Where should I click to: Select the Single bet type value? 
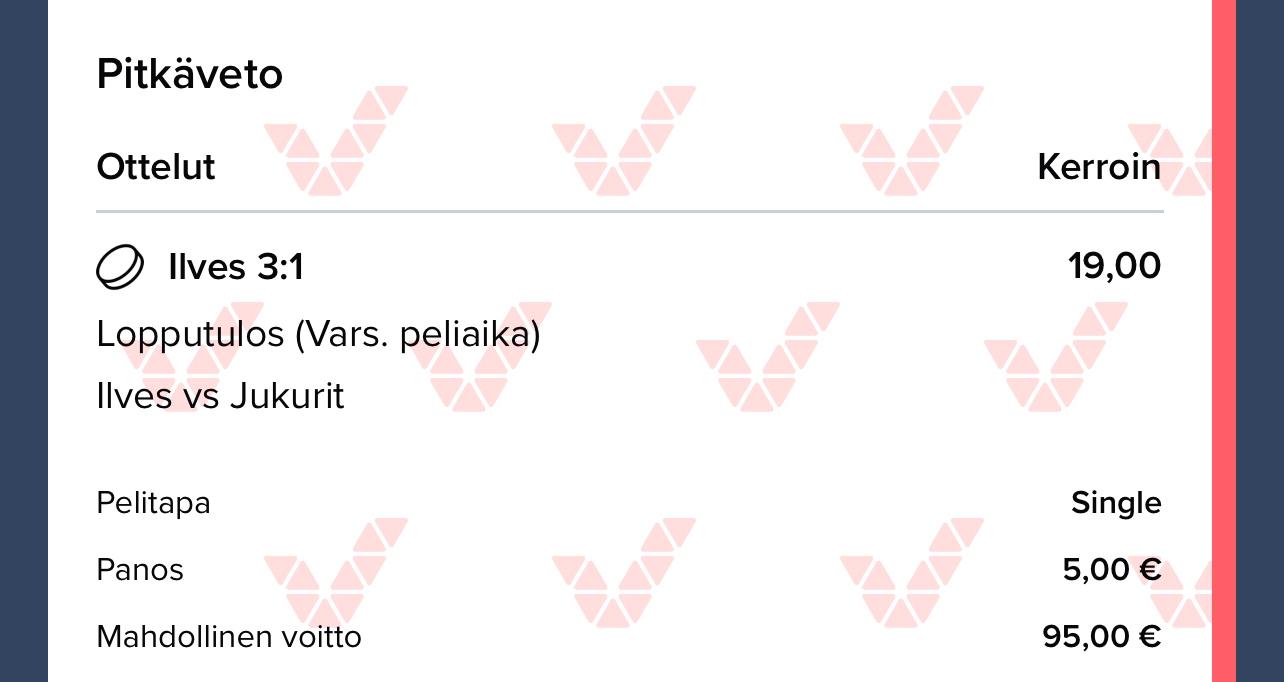point(1116,502)
